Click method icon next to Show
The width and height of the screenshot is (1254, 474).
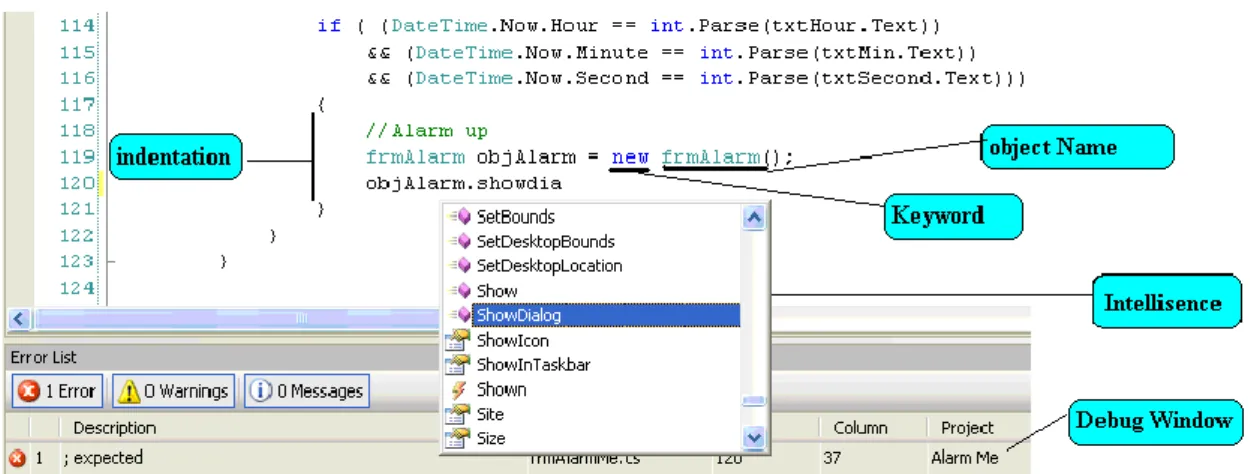tap(460, 291)
